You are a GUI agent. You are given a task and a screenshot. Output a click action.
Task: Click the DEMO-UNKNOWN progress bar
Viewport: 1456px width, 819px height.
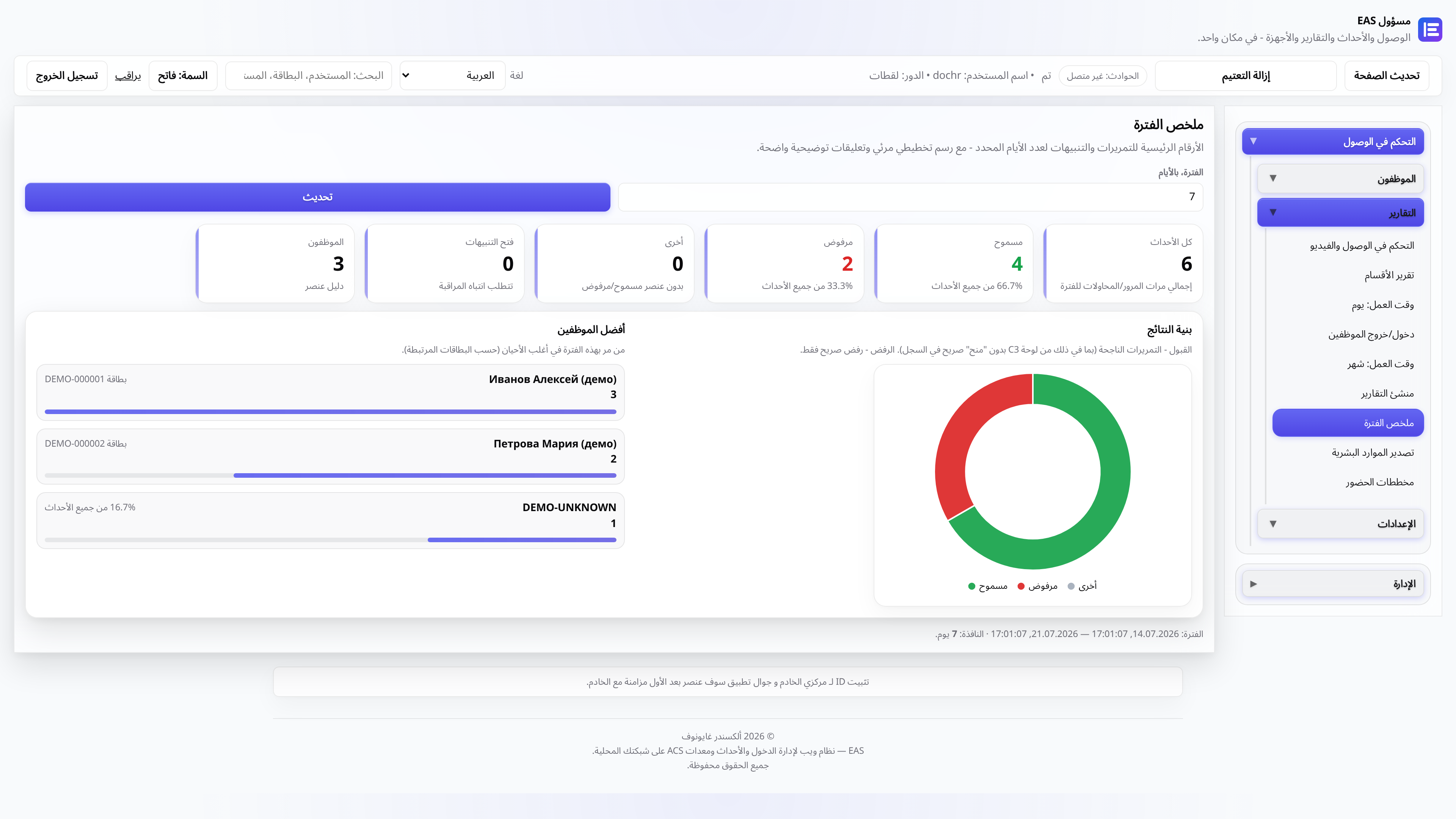tap(330, 540)
